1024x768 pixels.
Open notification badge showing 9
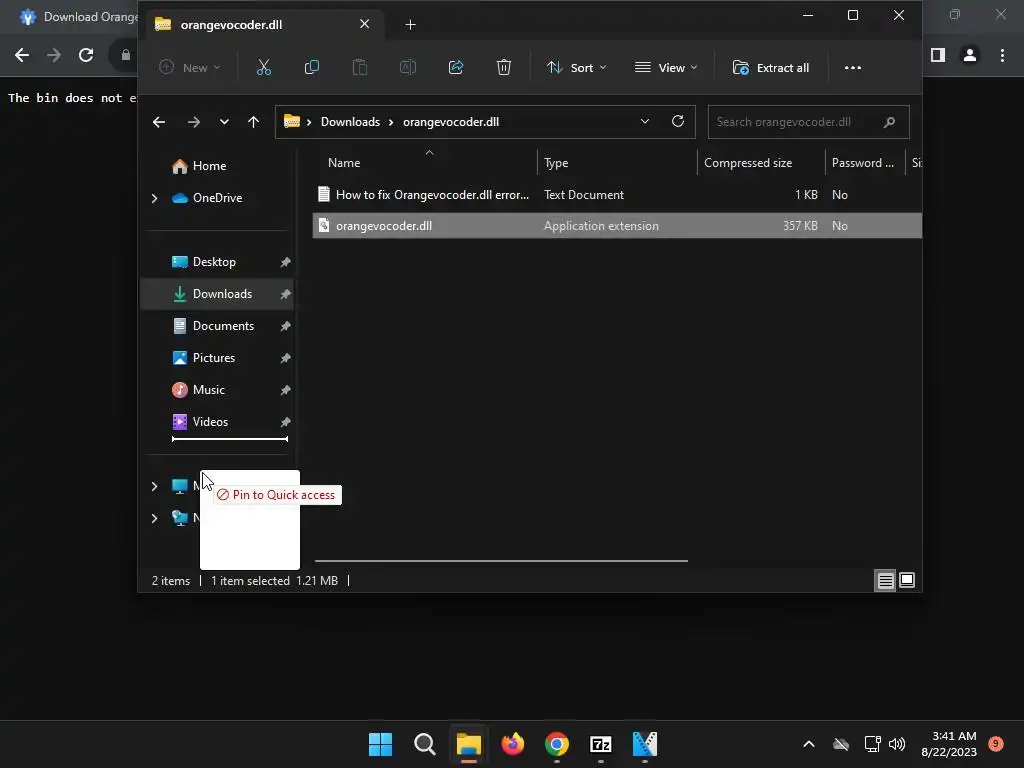[x=995, y=744]
